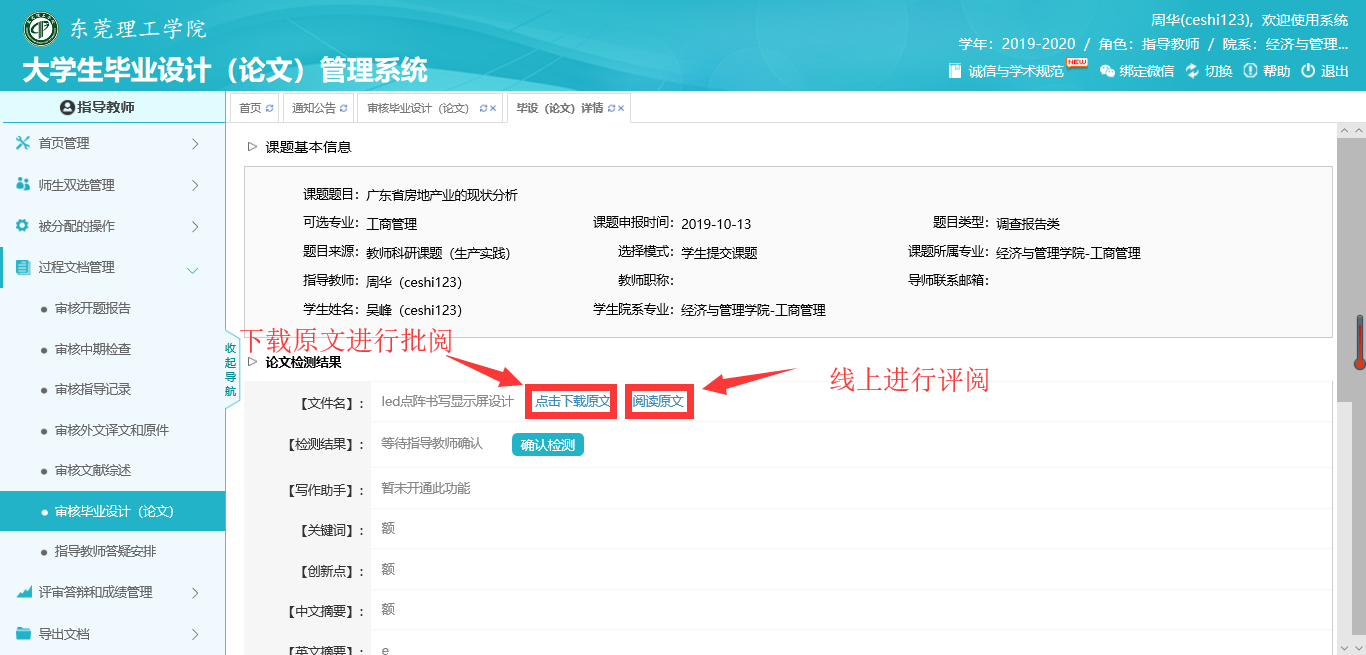1366x655 pixels.
Task: Collapse the 课题基本信息 section triangle
Action: (252, 147)
